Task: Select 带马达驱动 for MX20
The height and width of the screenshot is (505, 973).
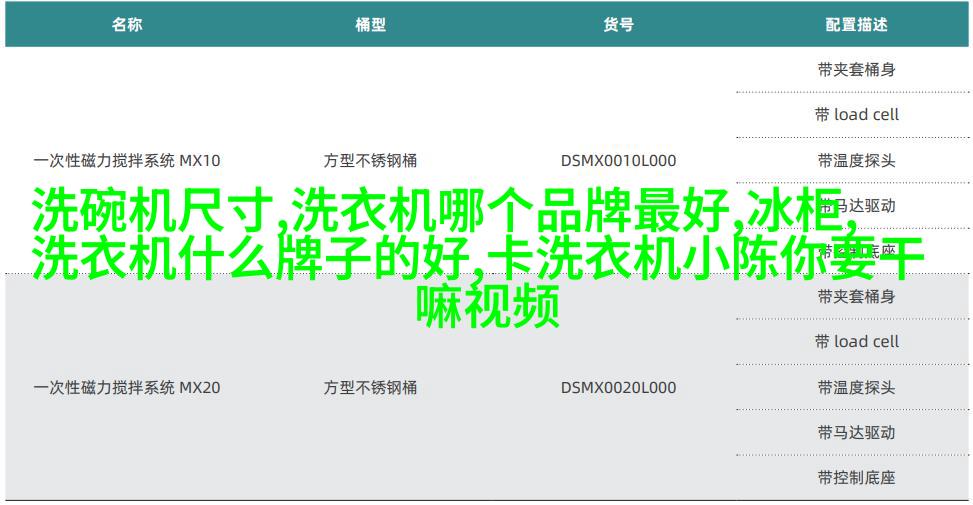Action: coord(856,432)
